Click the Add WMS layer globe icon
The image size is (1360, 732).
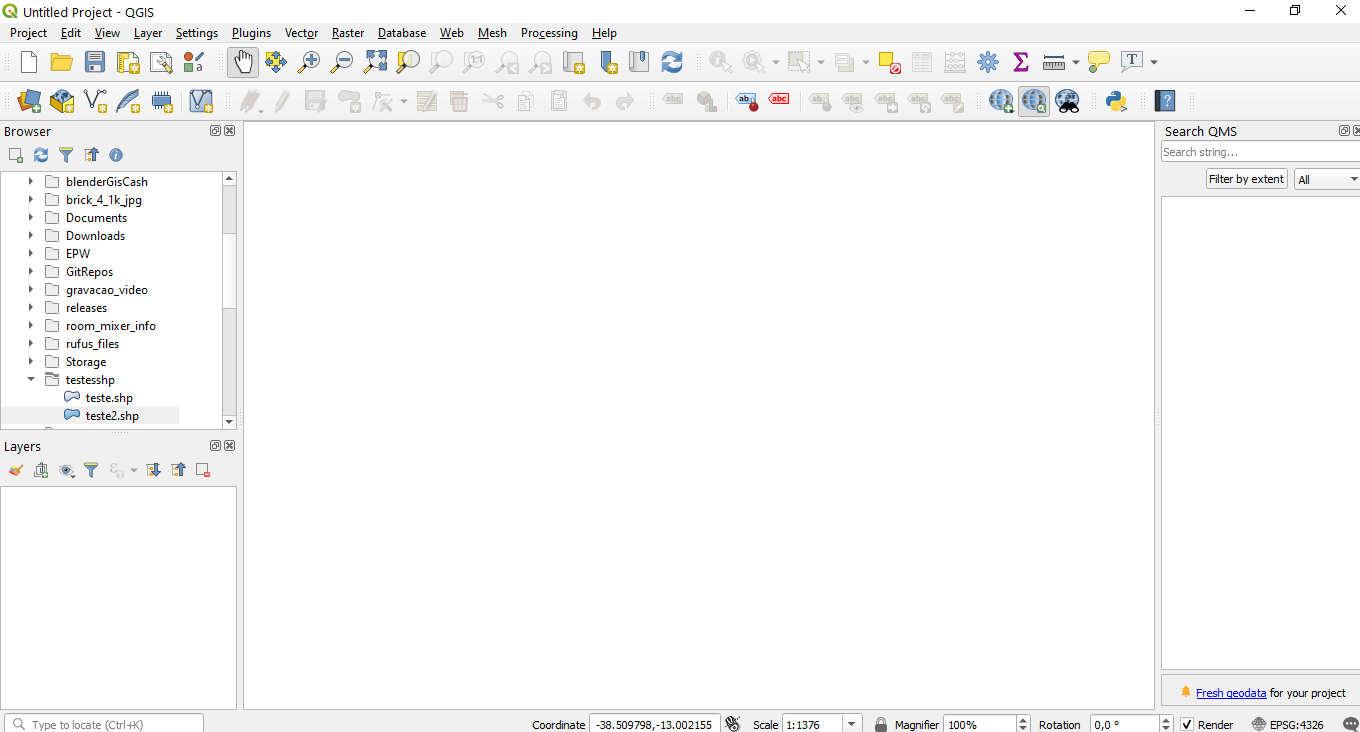pyautogui.click(x=1001, y=100)
